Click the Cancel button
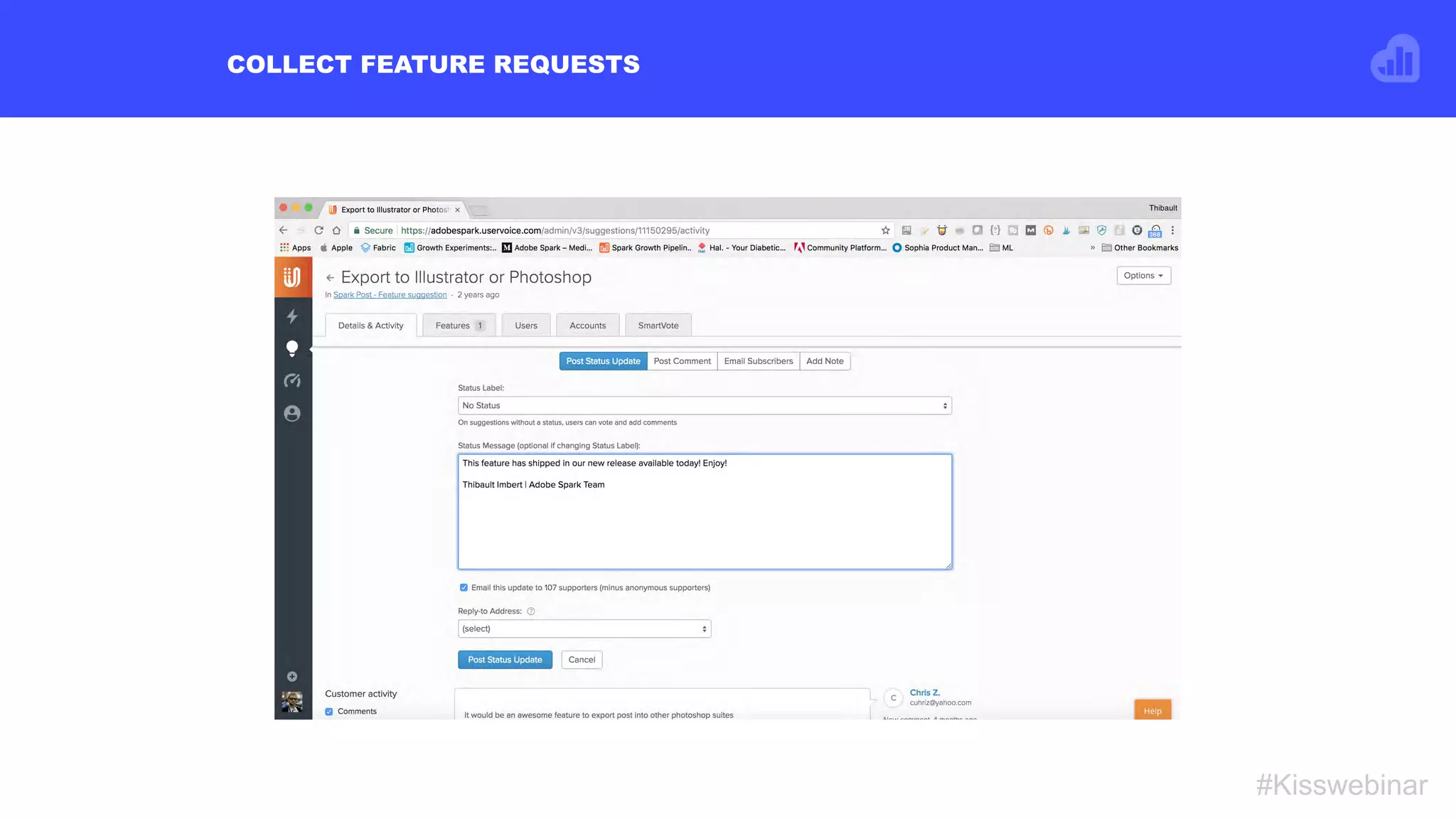The width and height of the screenshot is (1456, 819). (582, 660)
